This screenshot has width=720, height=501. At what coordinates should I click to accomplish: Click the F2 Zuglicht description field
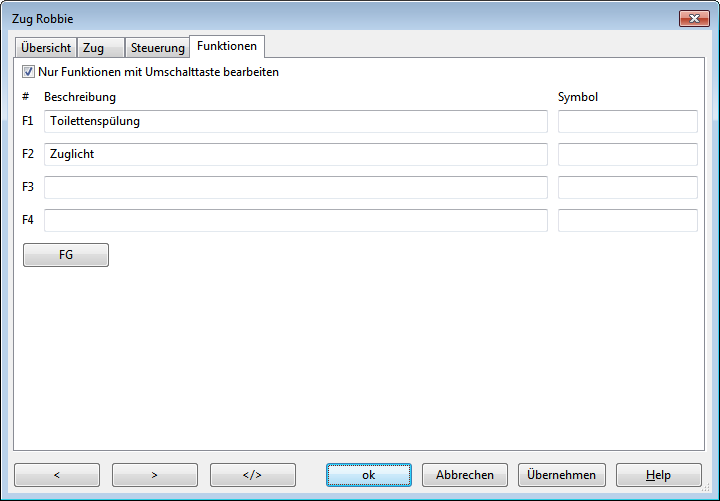point(295,154)
